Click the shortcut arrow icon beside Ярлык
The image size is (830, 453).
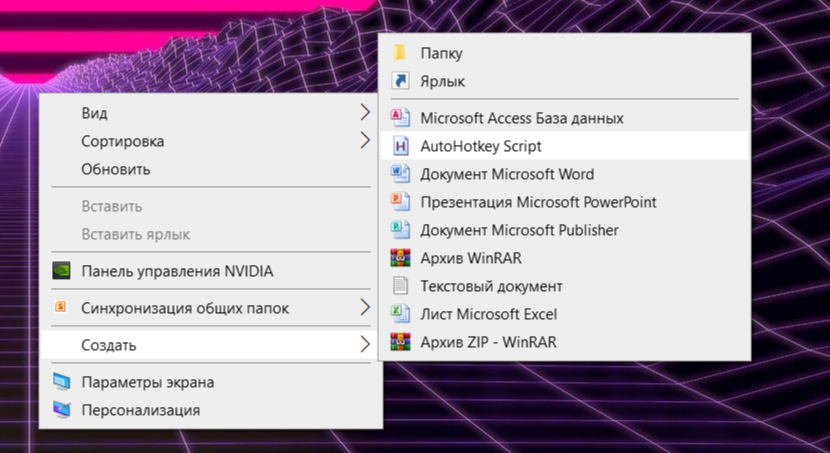(400, 81)
